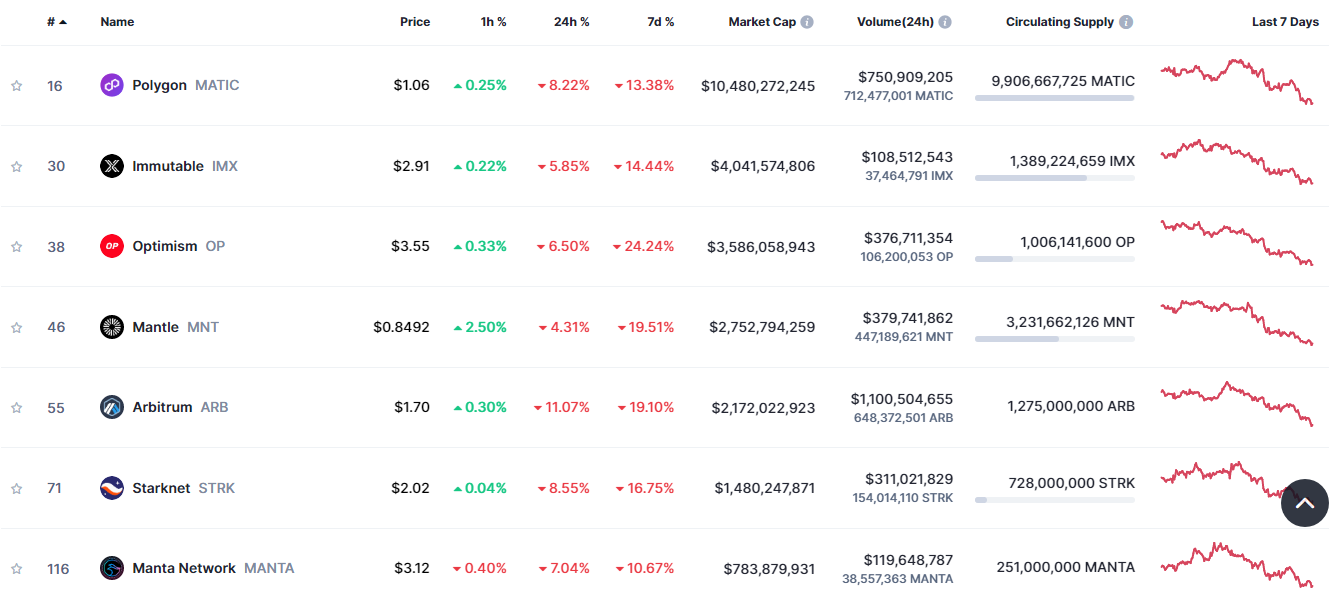The width and height of the screenshot is (1335, 596).
Task: Click the Manta Network logo icon
Action: (112, 568)
